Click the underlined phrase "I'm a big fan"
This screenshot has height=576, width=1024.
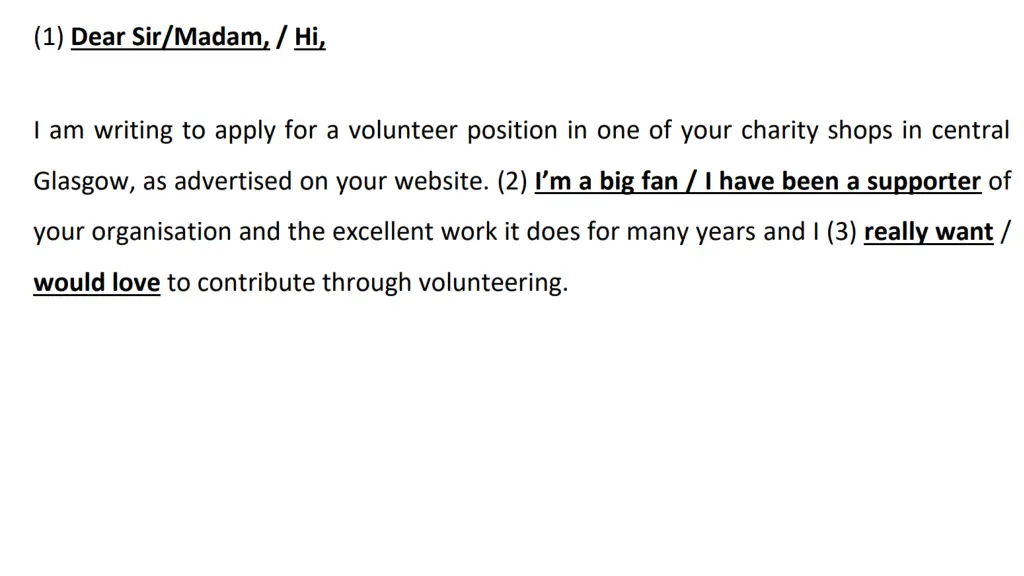[x=606, y=182]
